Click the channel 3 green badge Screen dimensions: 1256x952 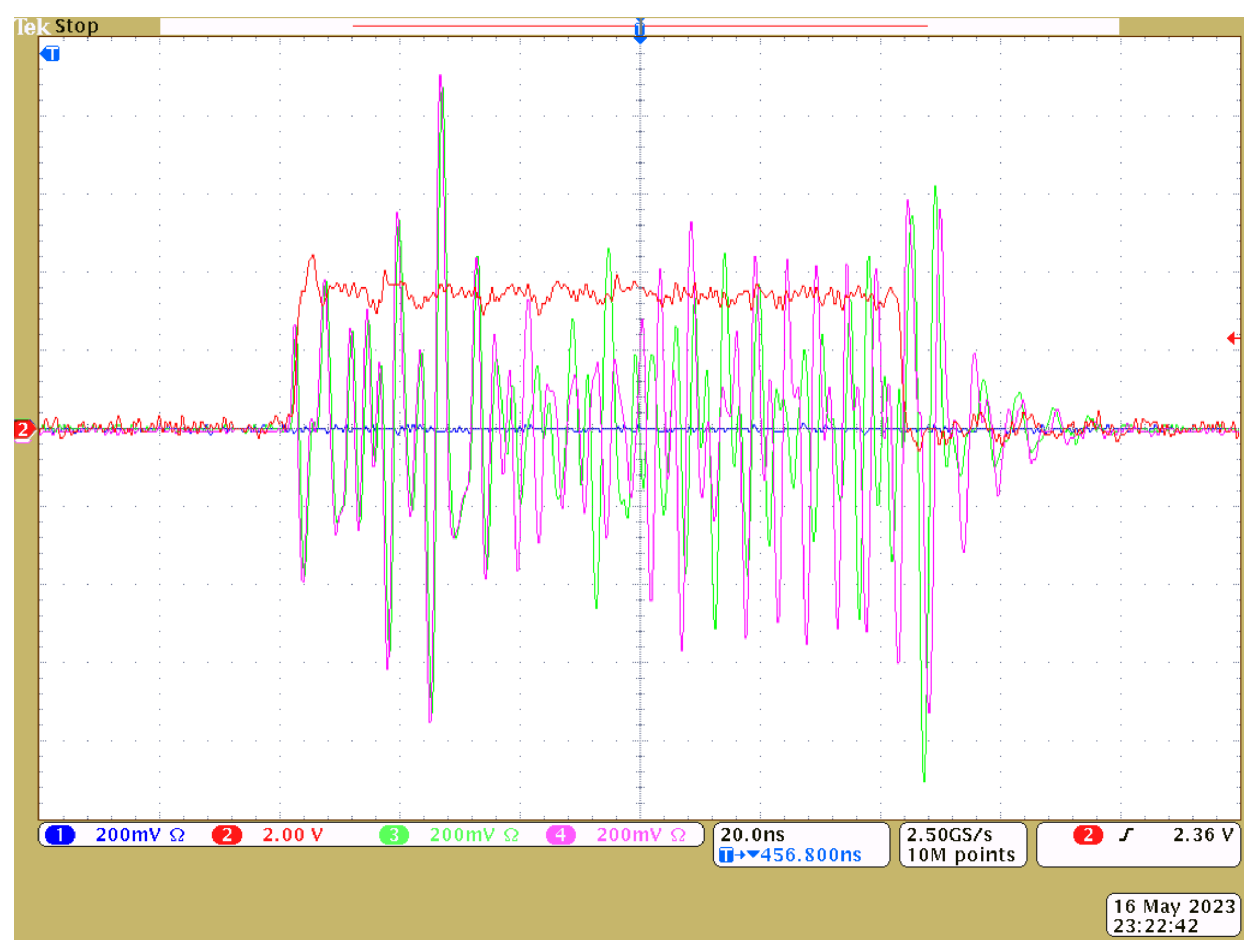(394, 835)
